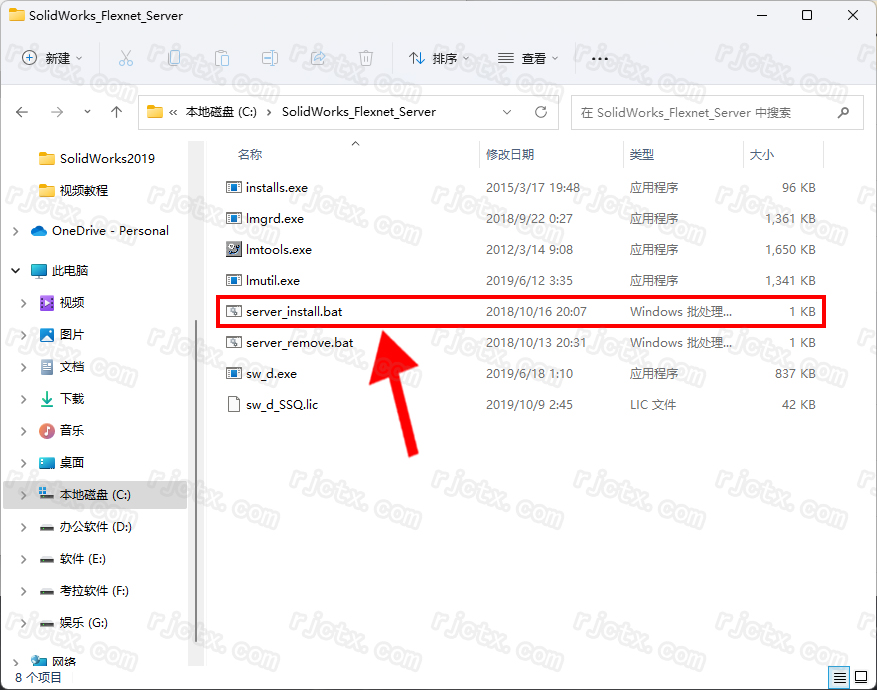877x690 pixels.
Task: Open the 查看 (View) menu
Action: 528,59
